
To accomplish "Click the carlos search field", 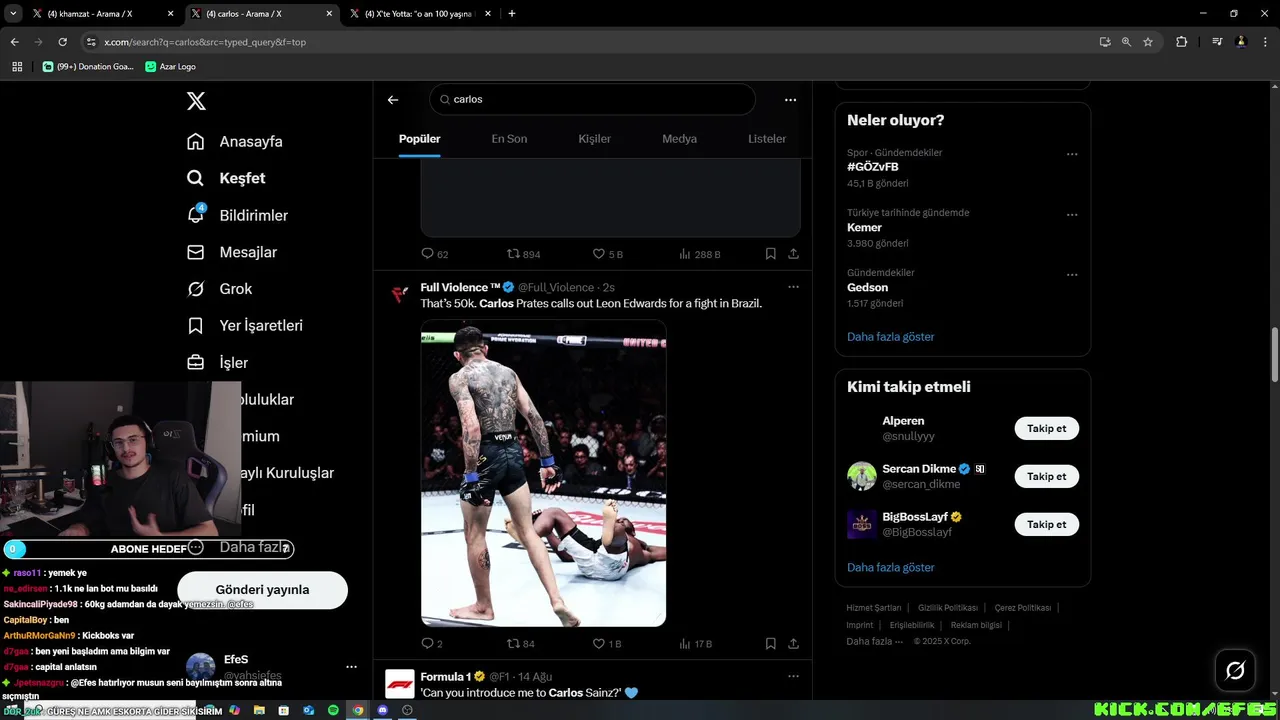I will (x=592, y=99).
